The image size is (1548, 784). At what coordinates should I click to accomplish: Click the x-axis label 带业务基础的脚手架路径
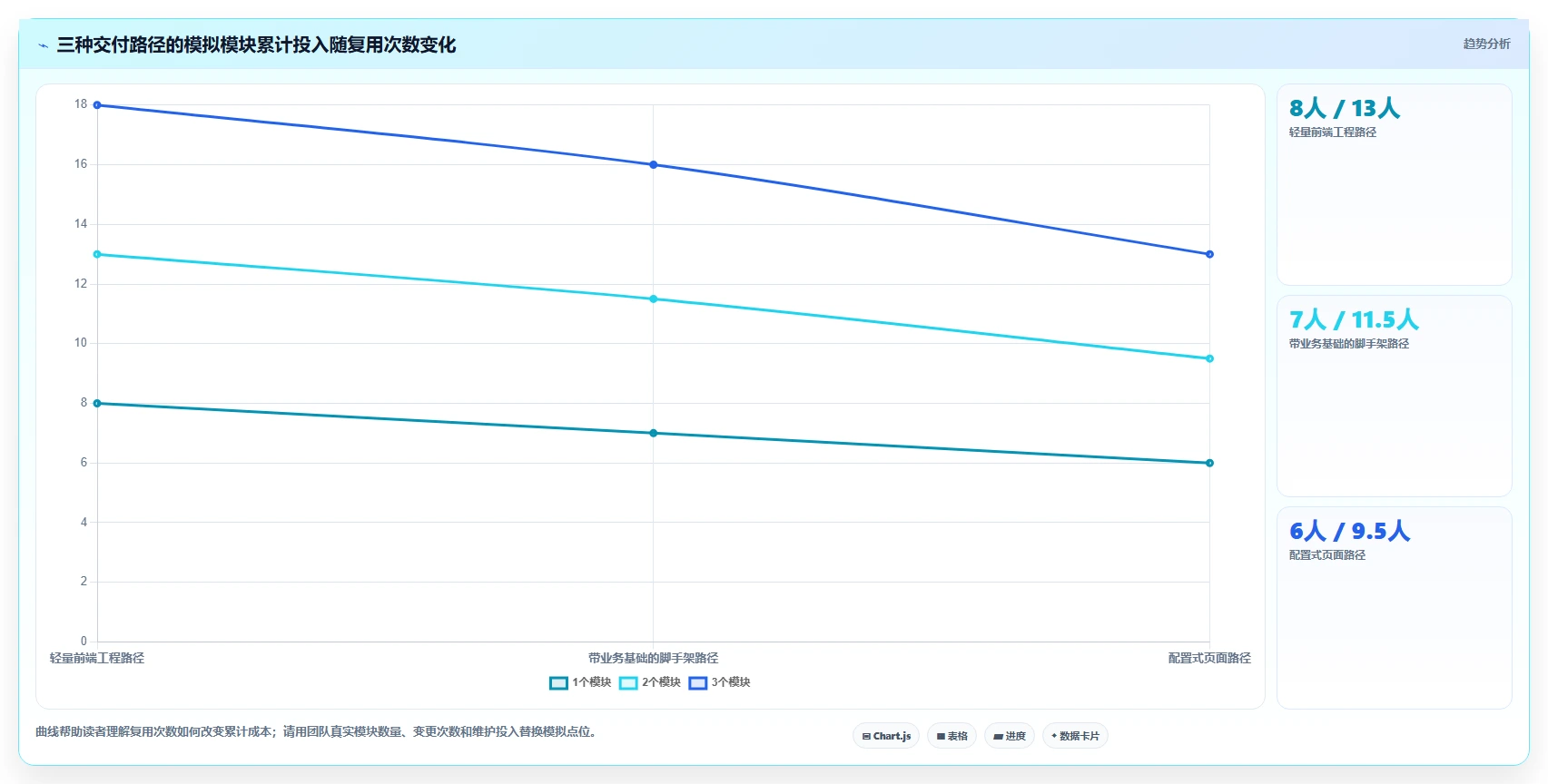[x=654, y=658]
